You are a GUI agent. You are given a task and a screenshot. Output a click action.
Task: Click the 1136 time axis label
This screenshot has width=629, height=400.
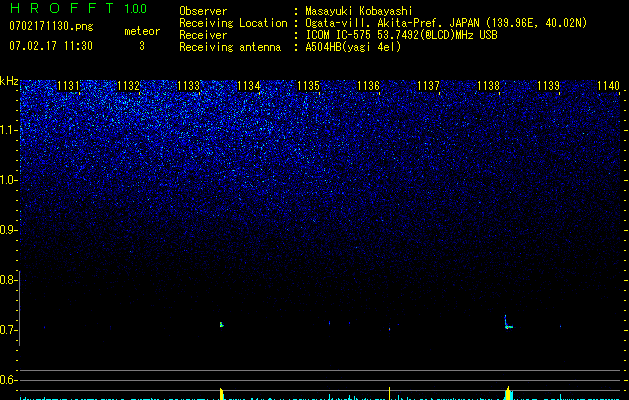click(368, 86)
